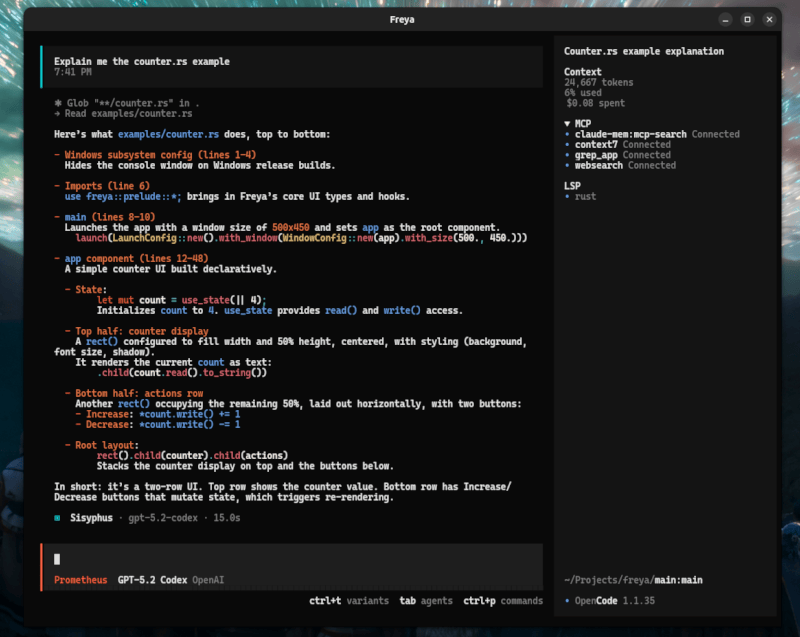Click the user message 'Explain me the counter.rs example'
800x637 pixels.
click(141, 61)
